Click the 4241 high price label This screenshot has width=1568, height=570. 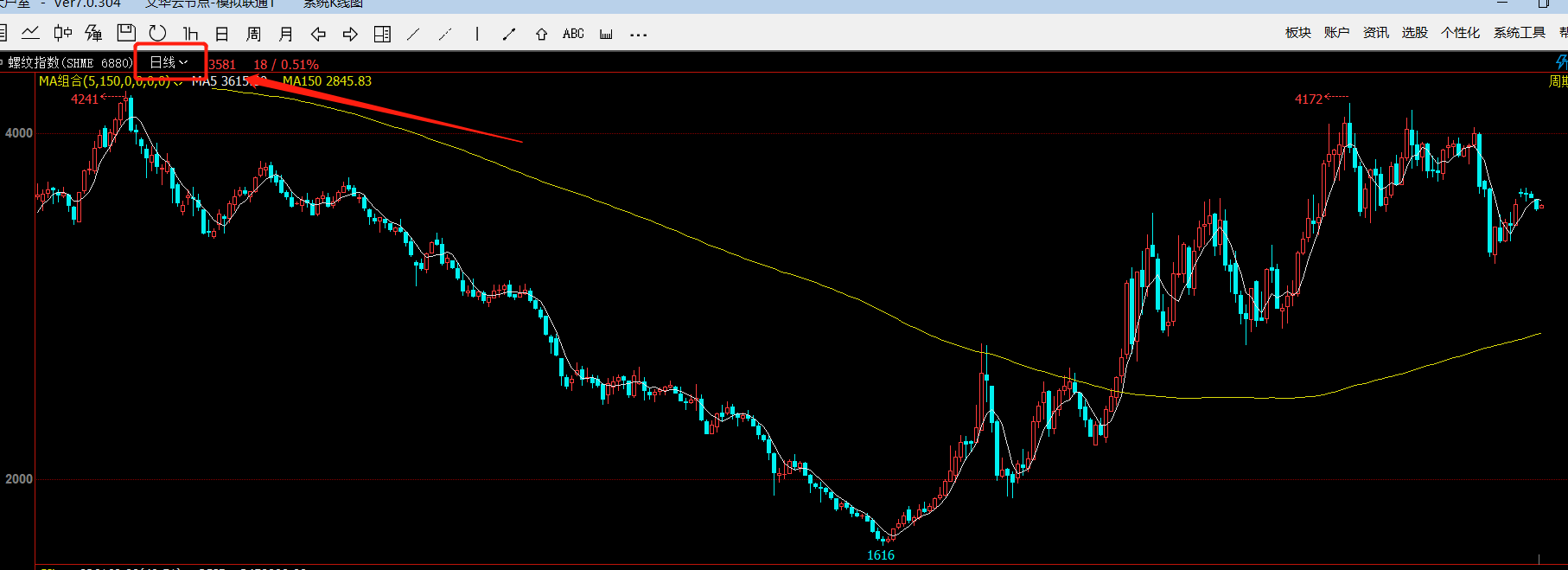[85, 99]
